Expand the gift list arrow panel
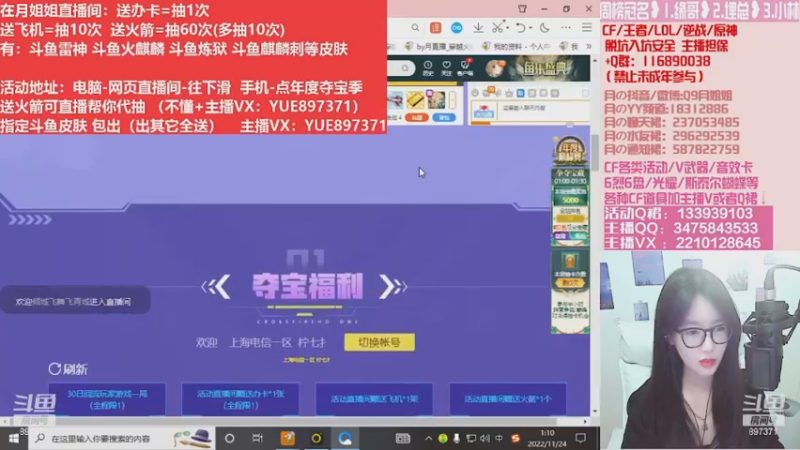 [452, 99]
